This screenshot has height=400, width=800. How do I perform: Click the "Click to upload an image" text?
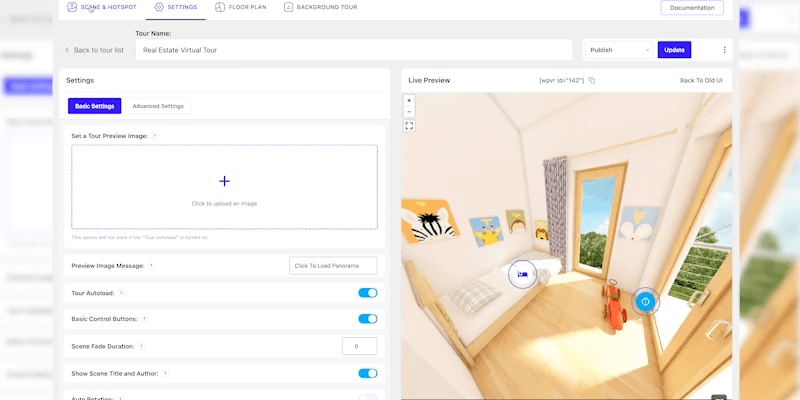pyautogui.click(x=224, y=204)
